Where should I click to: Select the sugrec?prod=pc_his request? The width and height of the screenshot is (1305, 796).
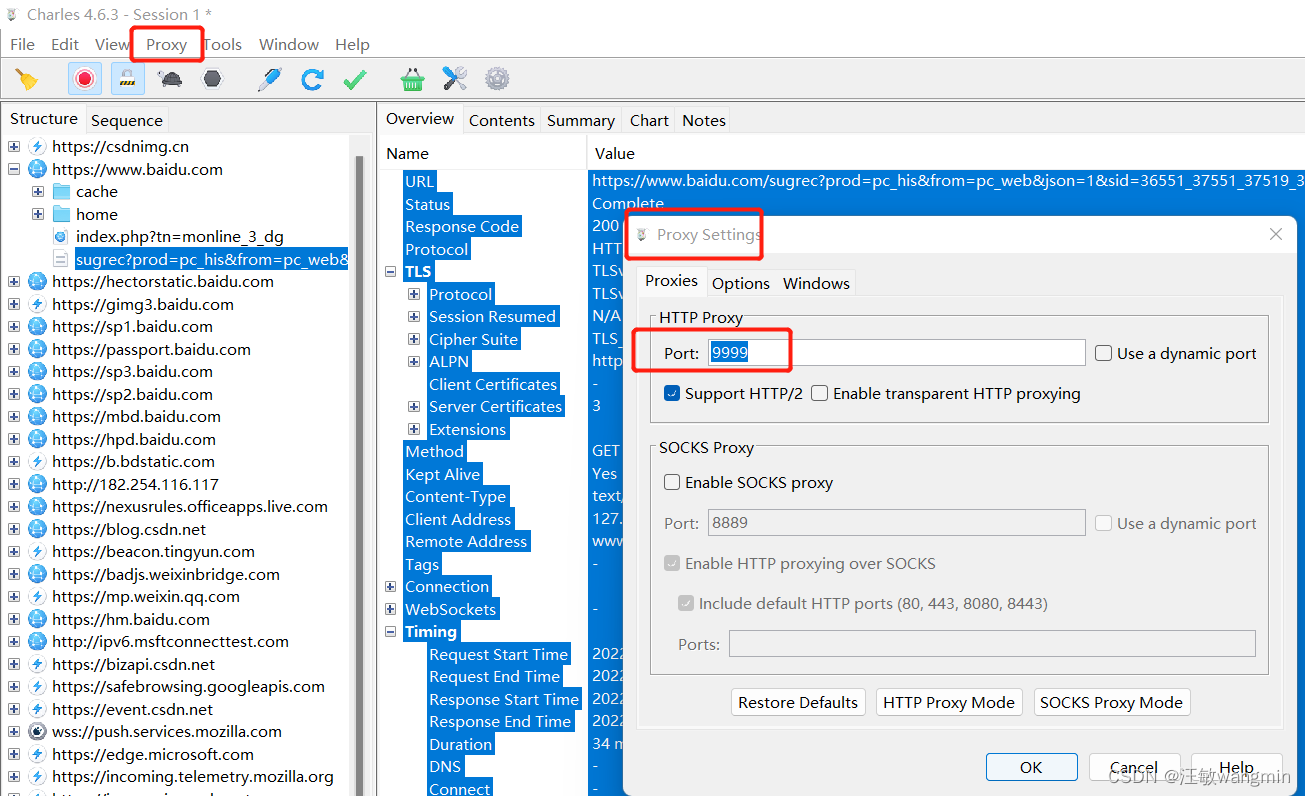(x=212, y=259)
